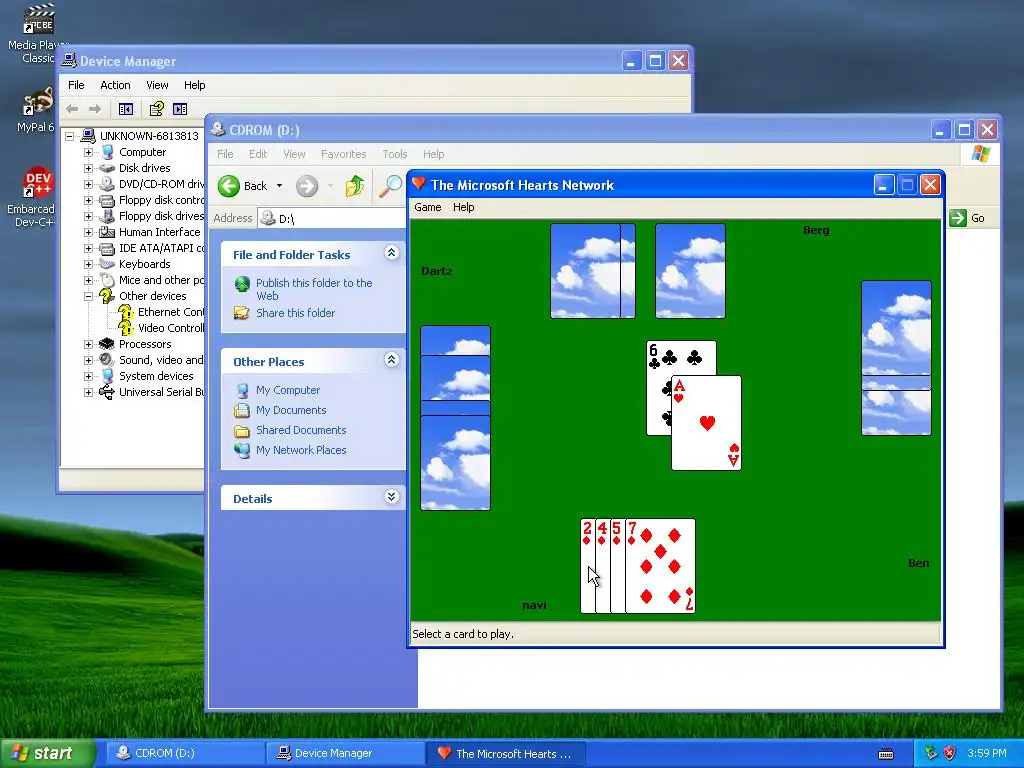Click the D:\ address field
This screenshot has height=768, width=1024.
333,218
